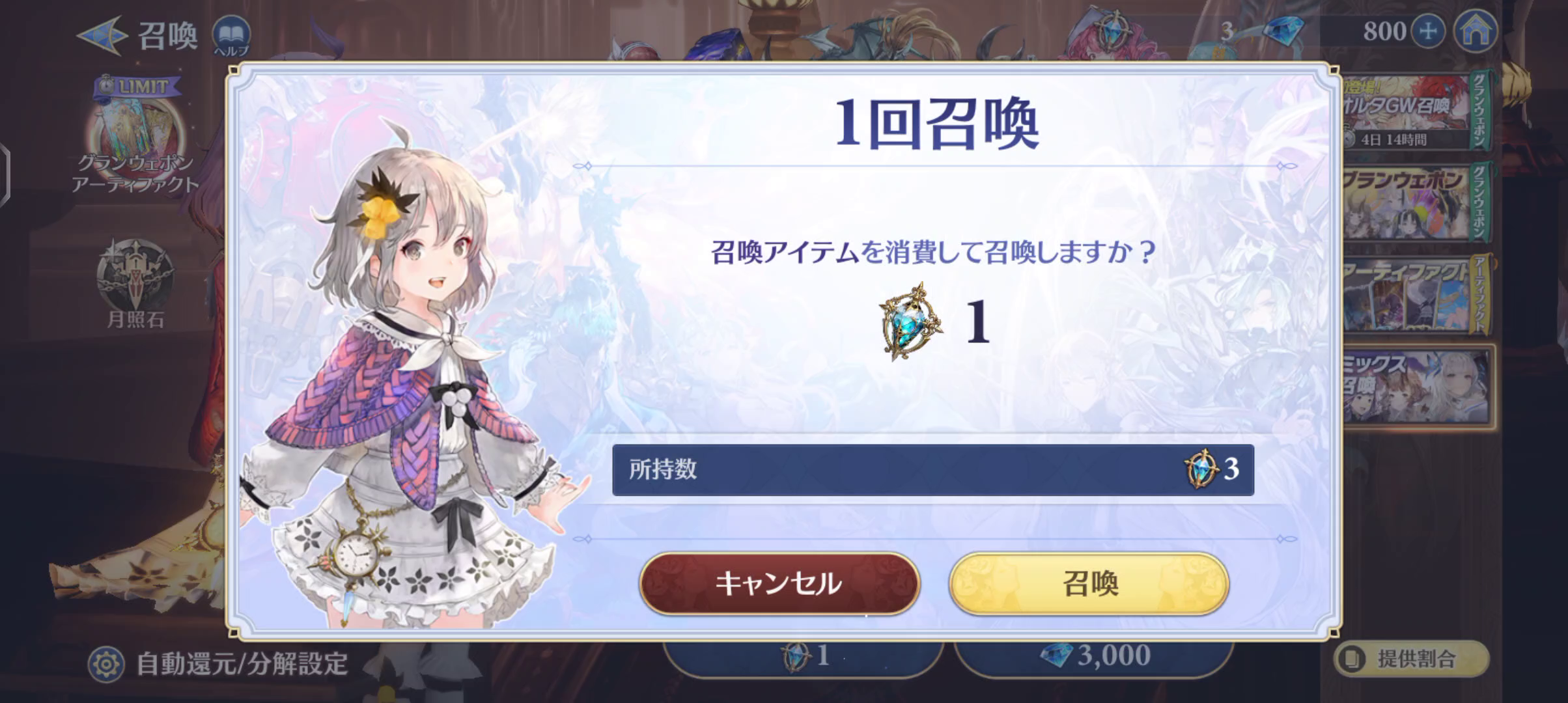Click the キャンセル button
The height and width of the screenshot is (703, 1568).
[x=779, y=583]
